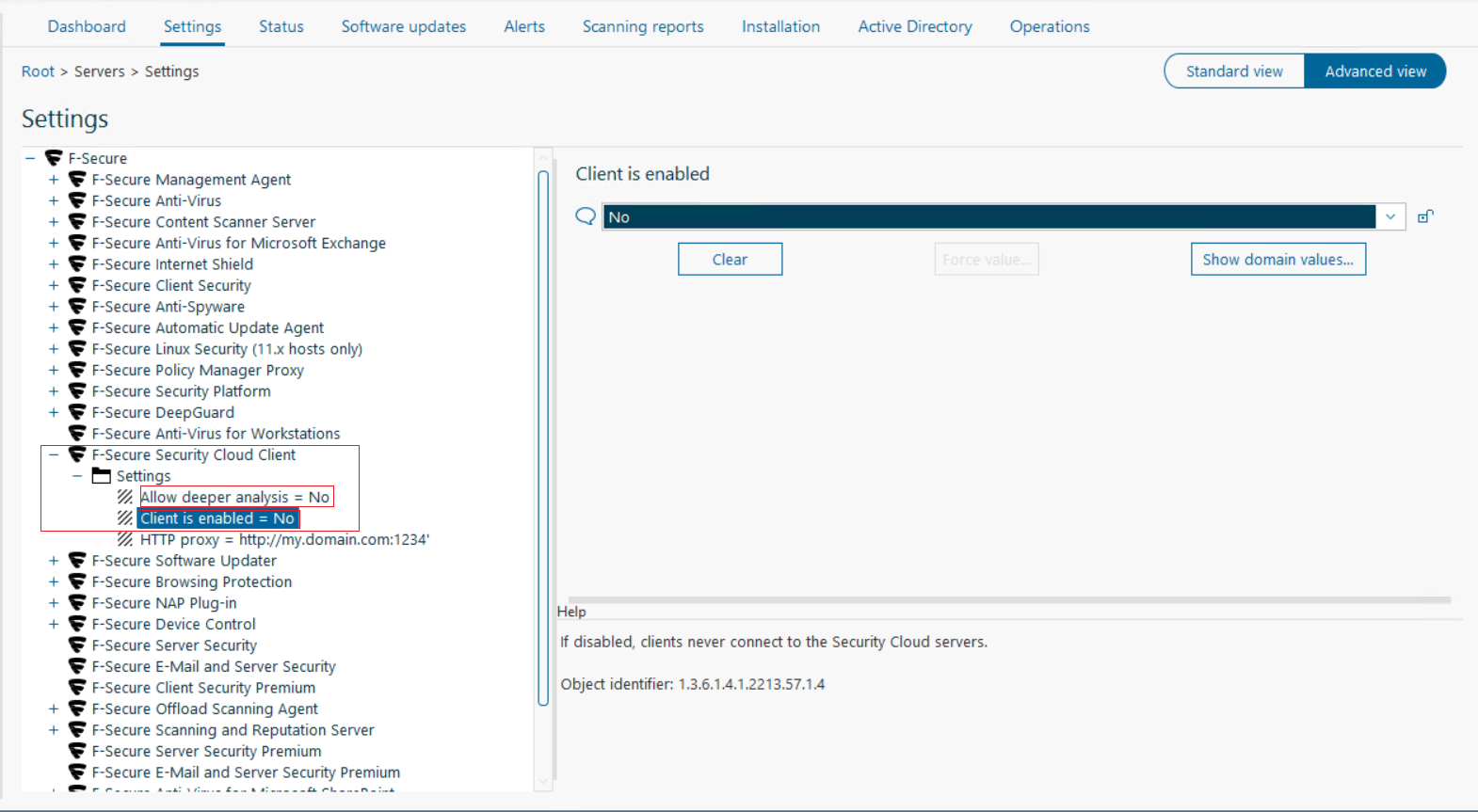The width and height of the screenshot is (1478, 812).
Task: Click the Server Security shield icon
Action: [x=77, y=645]
